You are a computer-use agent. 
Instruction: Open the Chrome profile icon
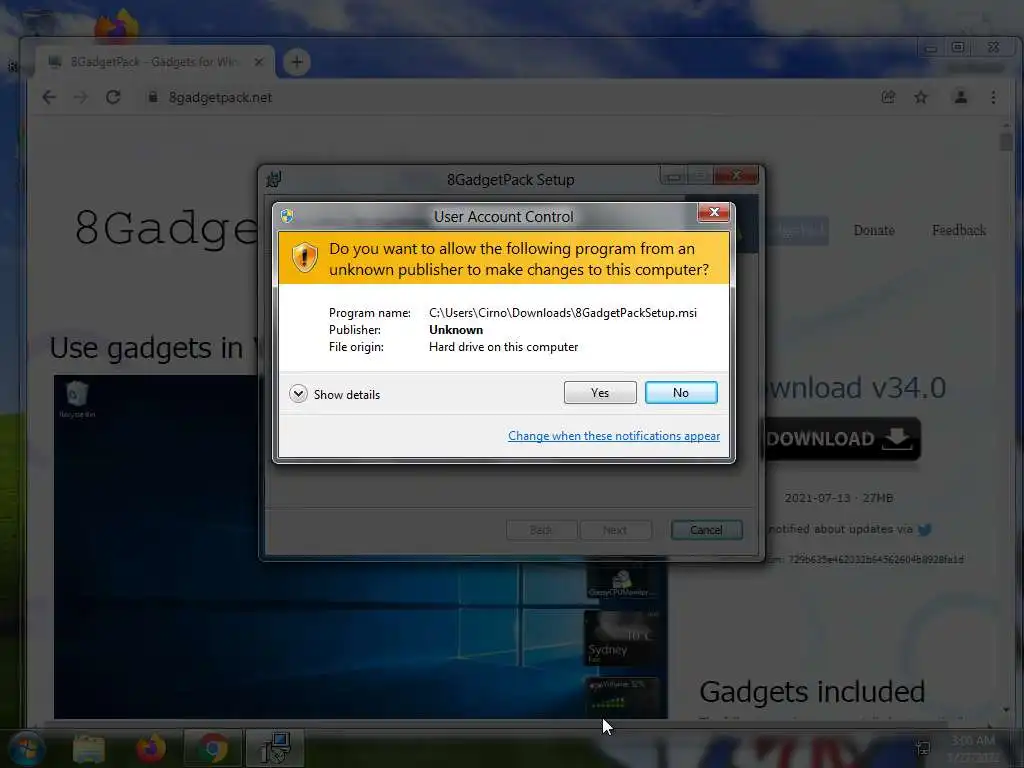pos(961,97)
